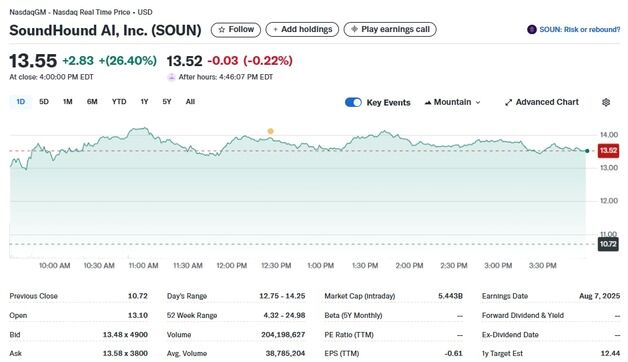
Task: Select the All time range
Action: point(190,102)
